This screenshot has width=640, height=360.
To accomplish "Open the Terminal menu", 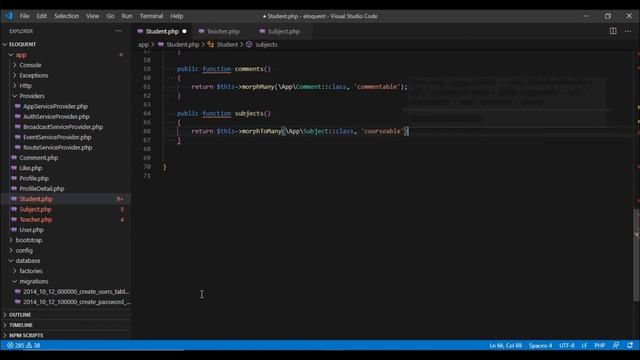I will 151,16.
